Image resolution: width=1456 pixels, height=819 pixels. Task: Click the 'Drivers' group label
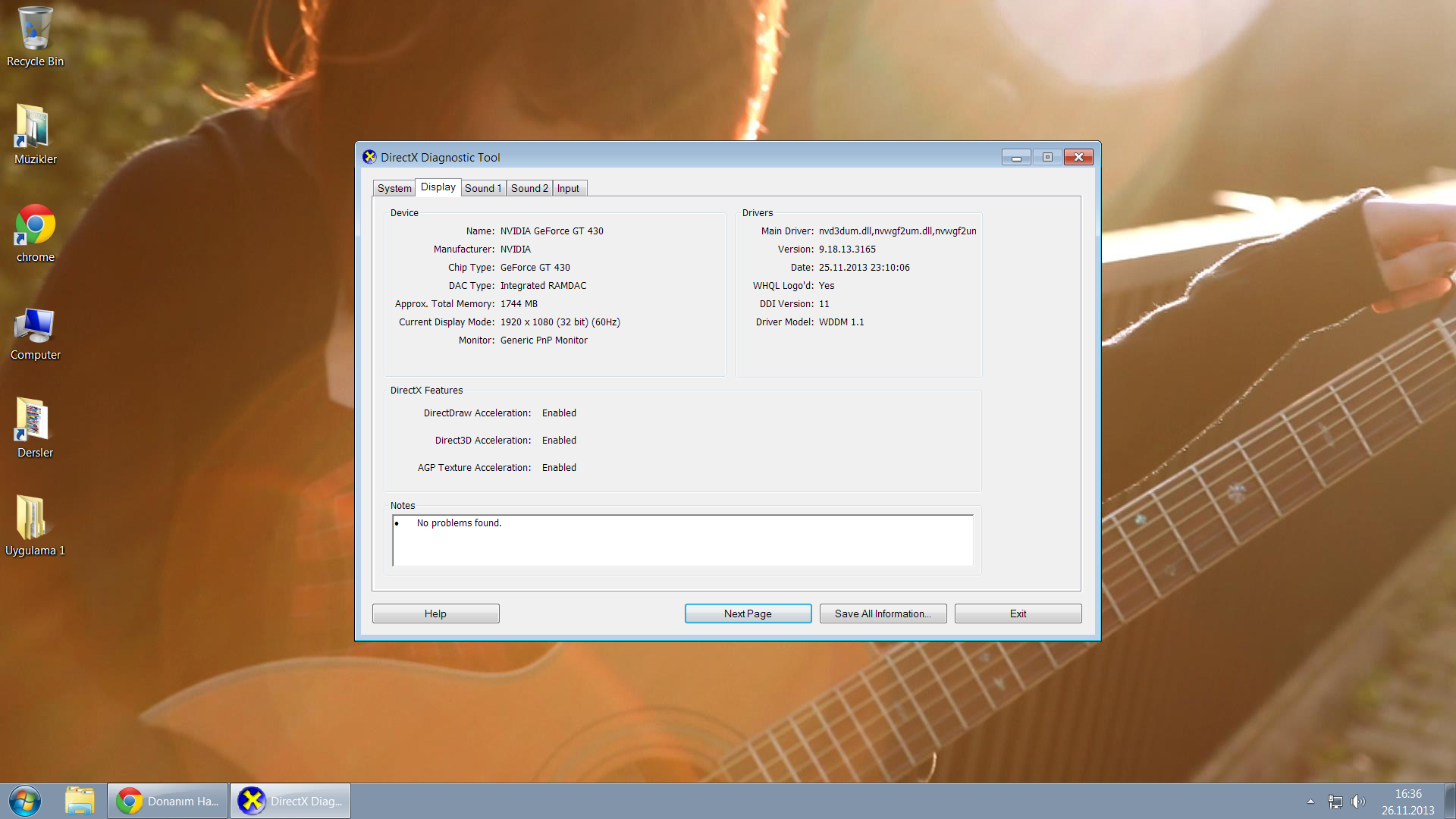758,213
